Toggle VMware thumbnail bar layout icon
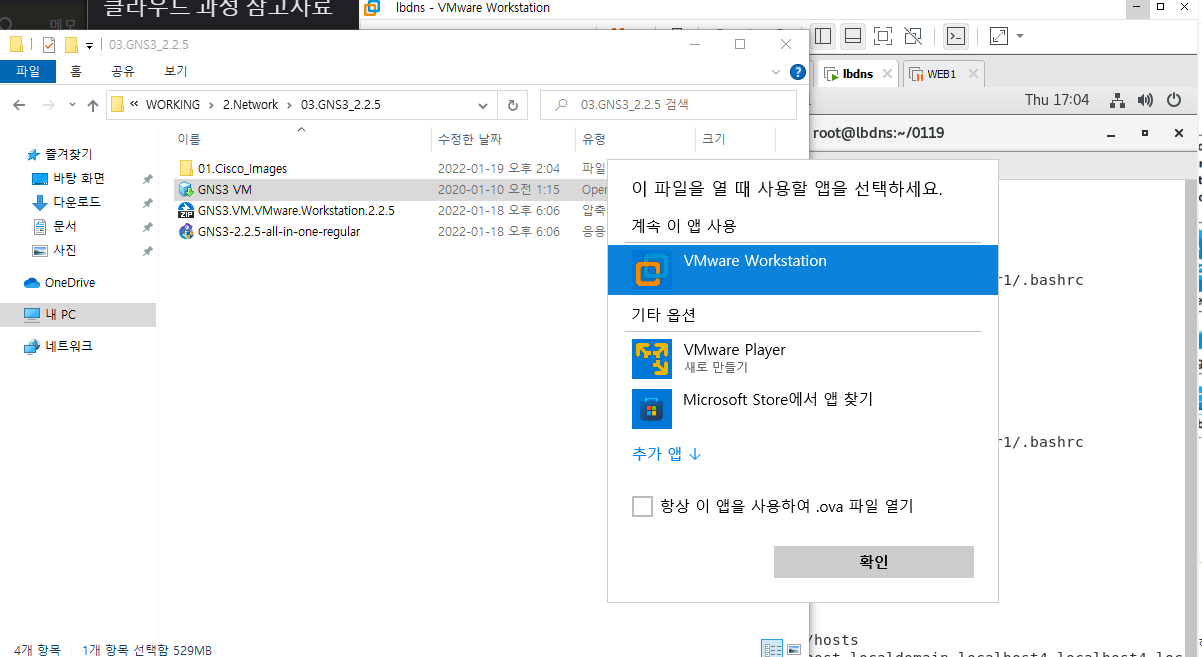Viewport: 1202px width, 657px height. (x=853, y=36)
